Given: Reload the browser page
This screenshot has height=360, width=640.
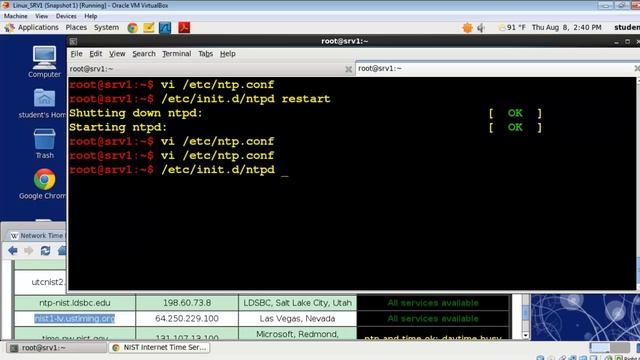Looking at the screenshot, I should 45,250.
